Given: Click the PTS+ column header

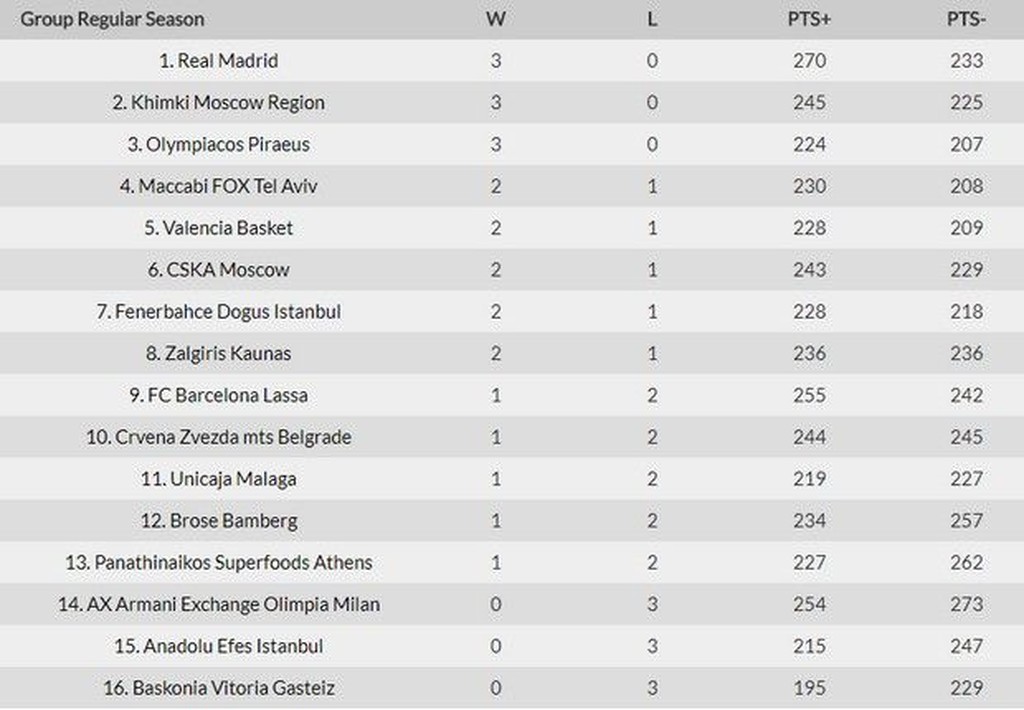Looking at the screenshot, I should point(808,19).
